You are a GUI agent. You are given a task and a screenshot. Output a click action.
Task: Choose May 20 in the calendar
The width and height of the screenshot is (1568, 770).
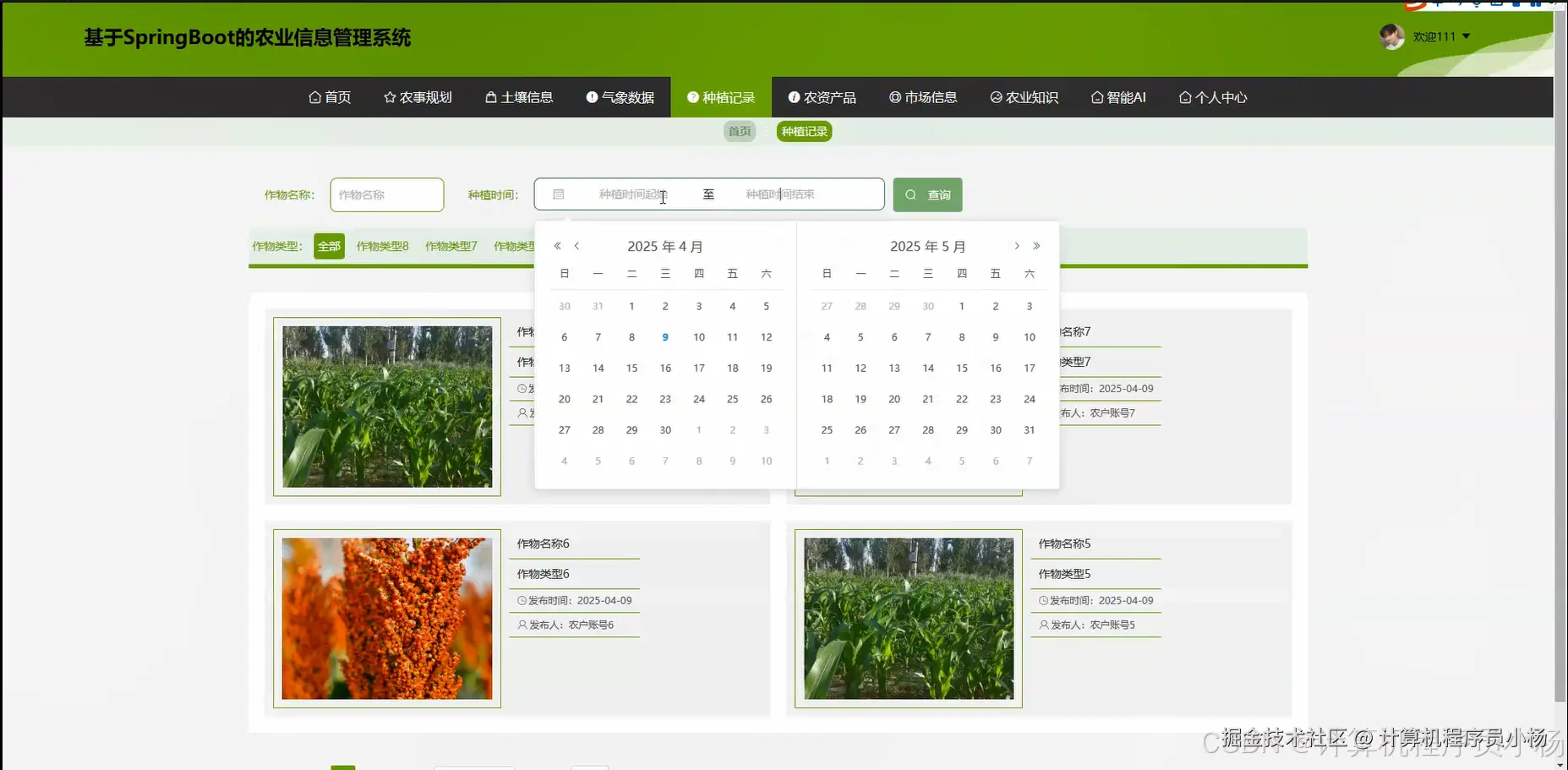pos(894,399)
